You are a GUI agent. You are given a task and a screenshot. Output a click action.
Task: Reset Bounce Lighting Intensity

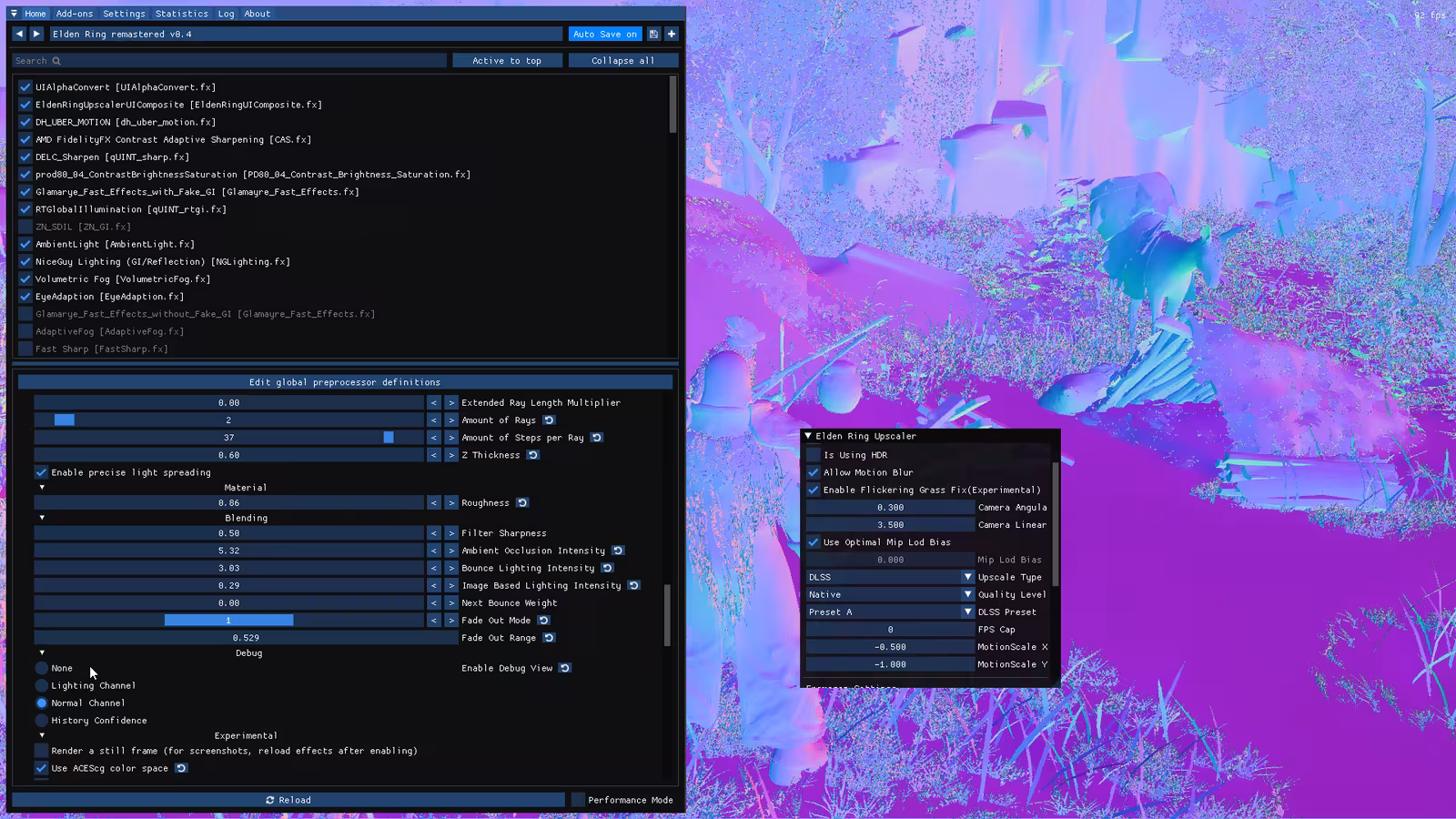coord(607,567)
